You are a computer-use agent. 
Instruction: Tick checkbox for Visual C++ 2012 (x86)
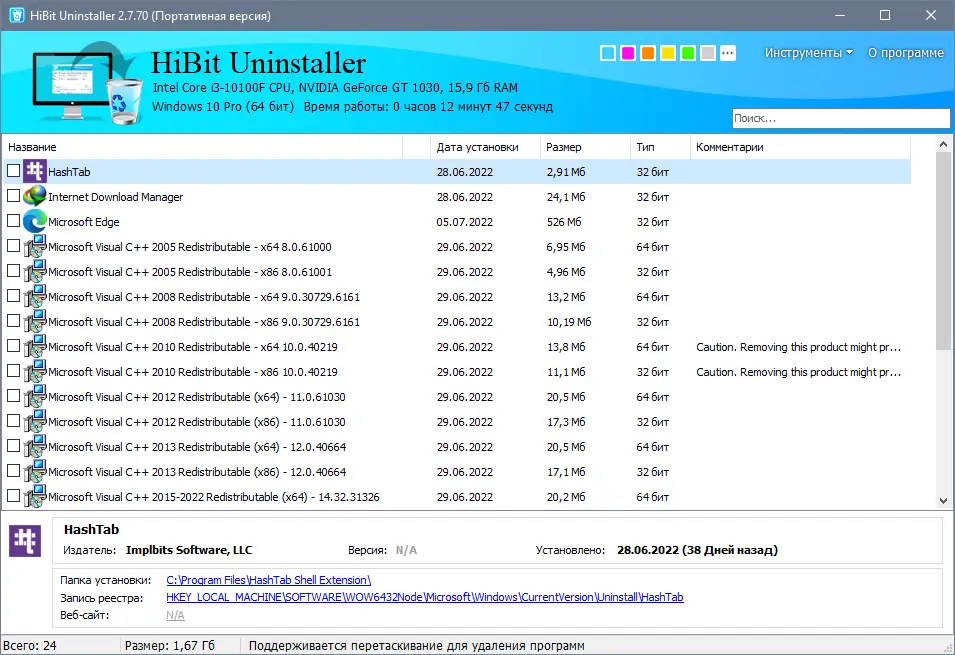tap(13, 420)
